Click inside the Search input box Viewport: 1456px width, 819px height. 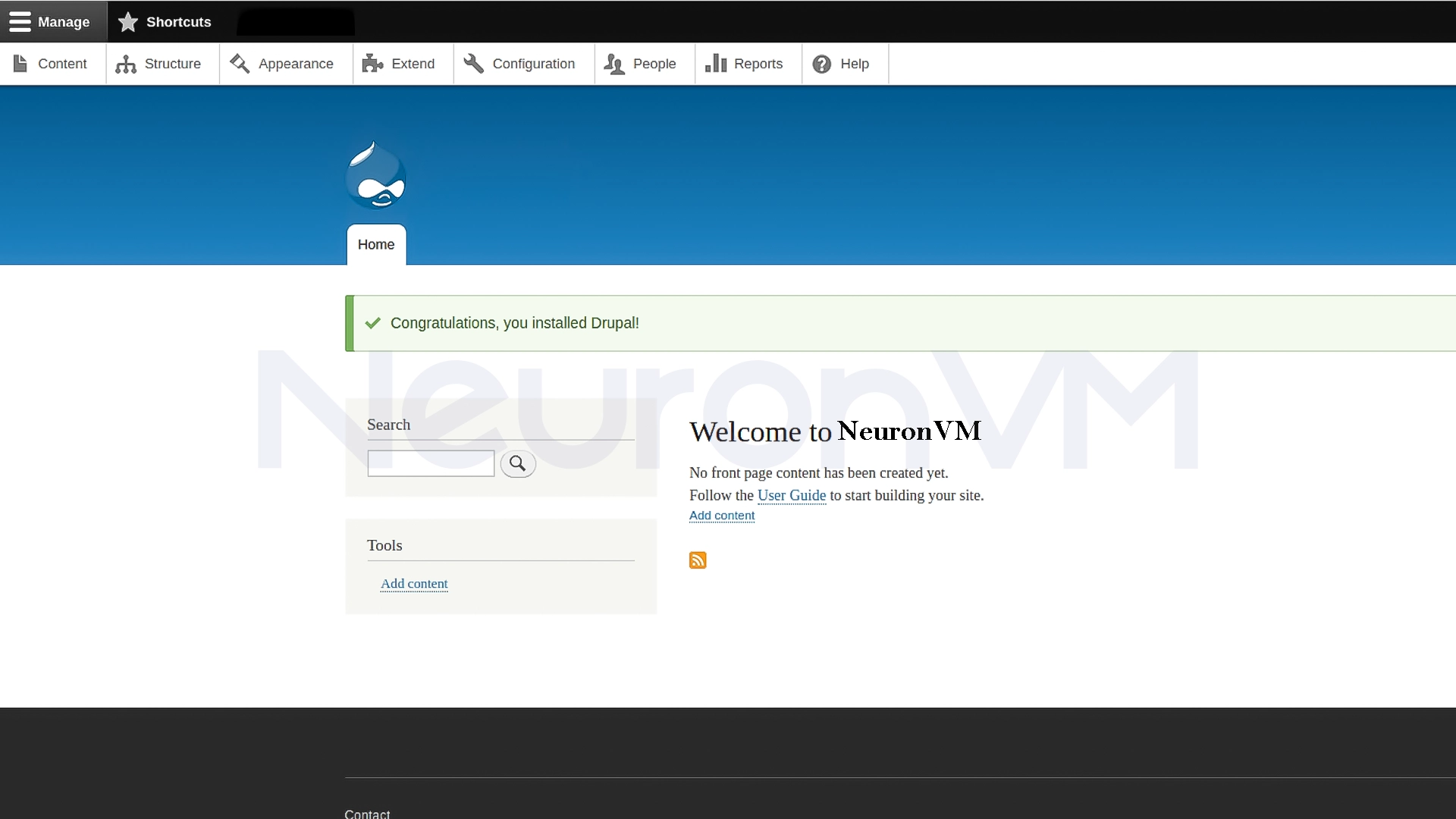[x=430, y=463]
